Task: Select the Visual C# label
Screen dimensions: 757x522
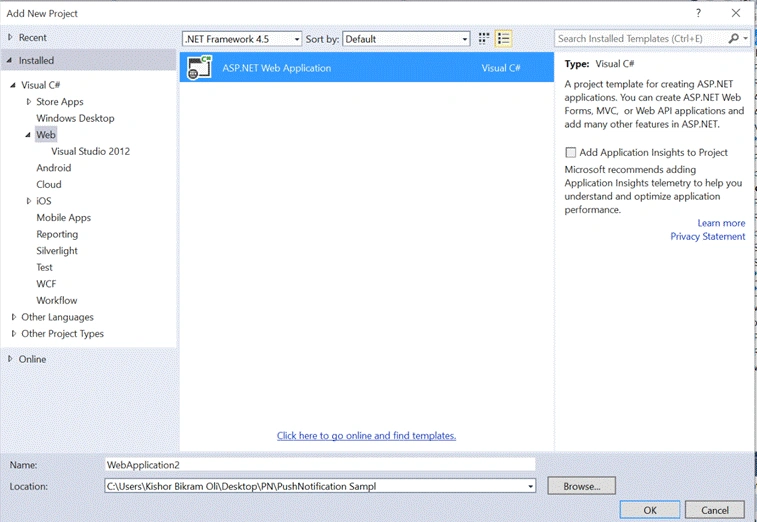Action: [41, 85]
